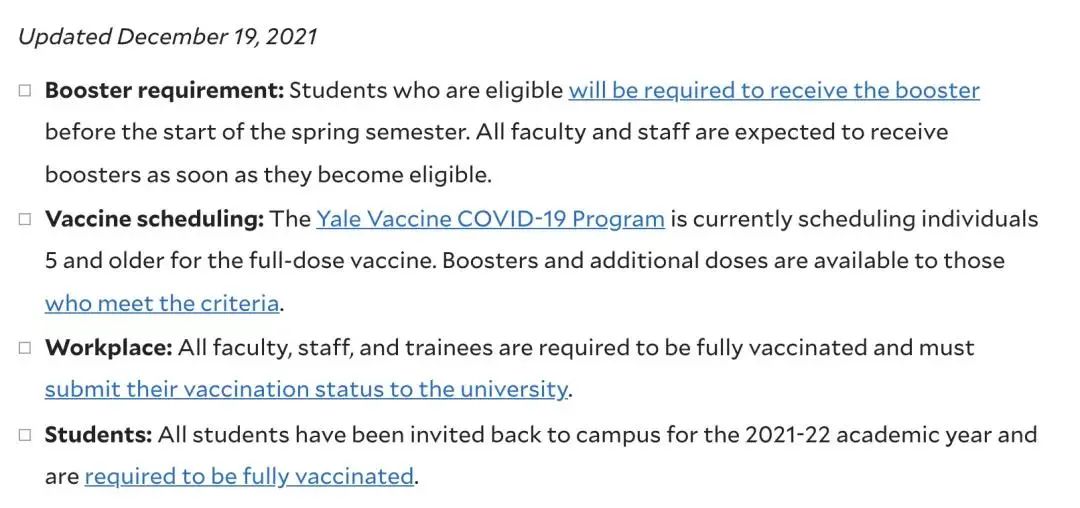Click the bold 'Booster requirement:' heading
This screenshot has width=1080, height=508.
tap(165, 91)
